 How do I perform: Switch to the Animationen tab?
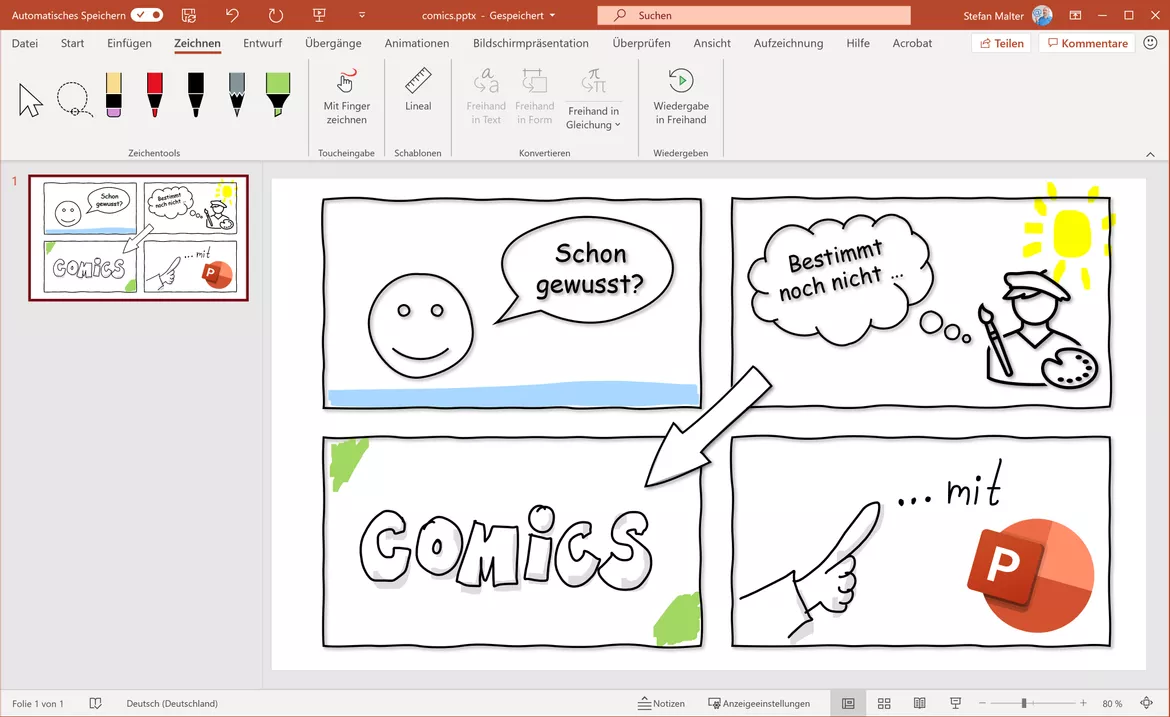click(x=417, y=43)
